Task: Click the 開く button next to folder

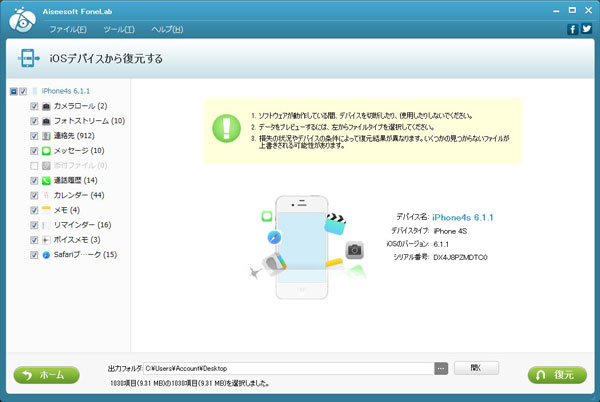Action: click(x=476, y=368)
